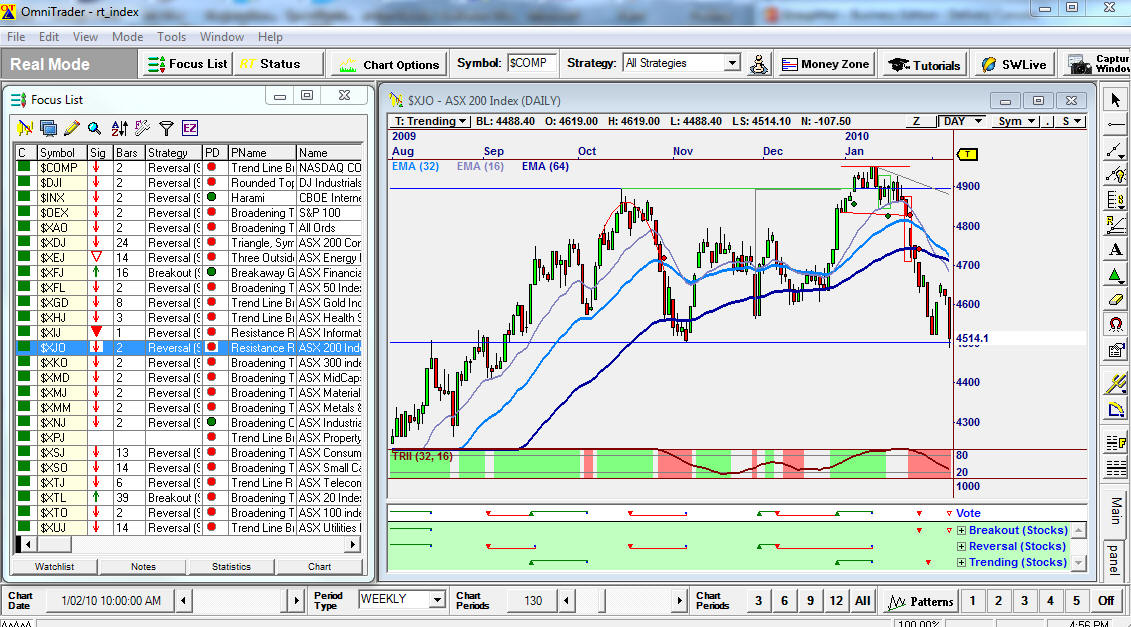The width and height of the screenshot is (1131, 627).
Task: Open the Tools menu
Action: click(171, 37)
